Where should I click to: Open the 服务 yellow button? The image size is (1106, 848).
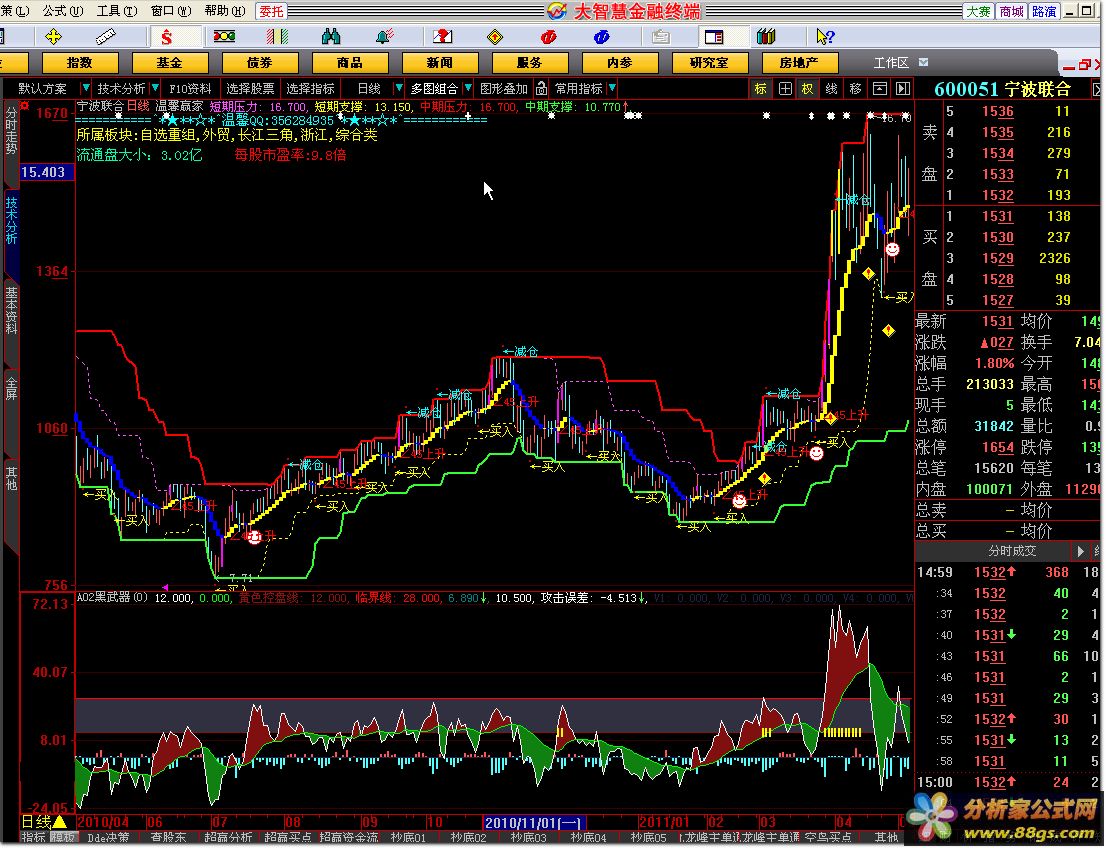[x=530, y=63]
